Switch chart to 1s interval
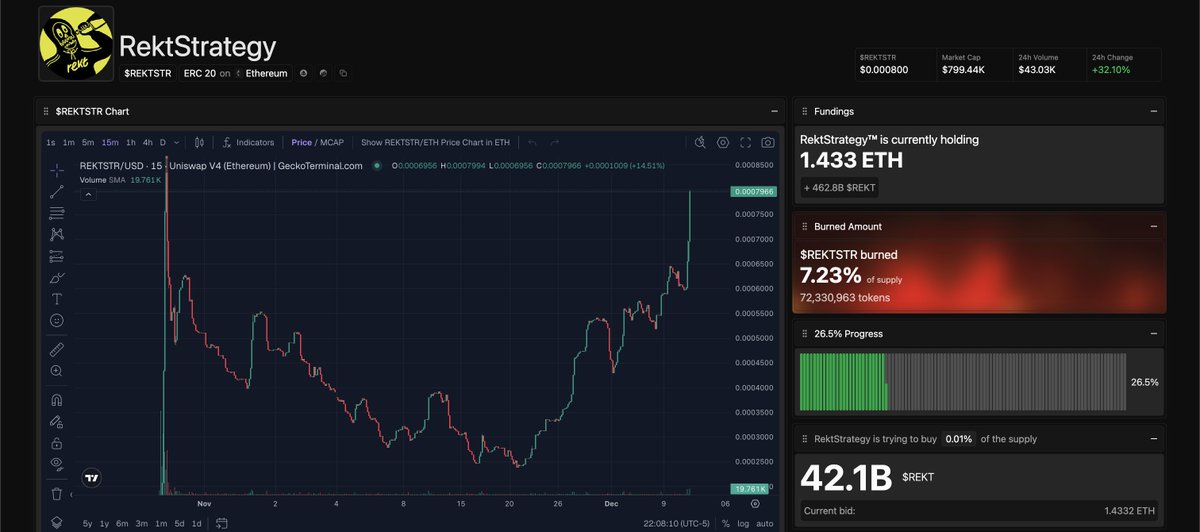Viewport: 1200px width, 532px height. coord(52,142)
